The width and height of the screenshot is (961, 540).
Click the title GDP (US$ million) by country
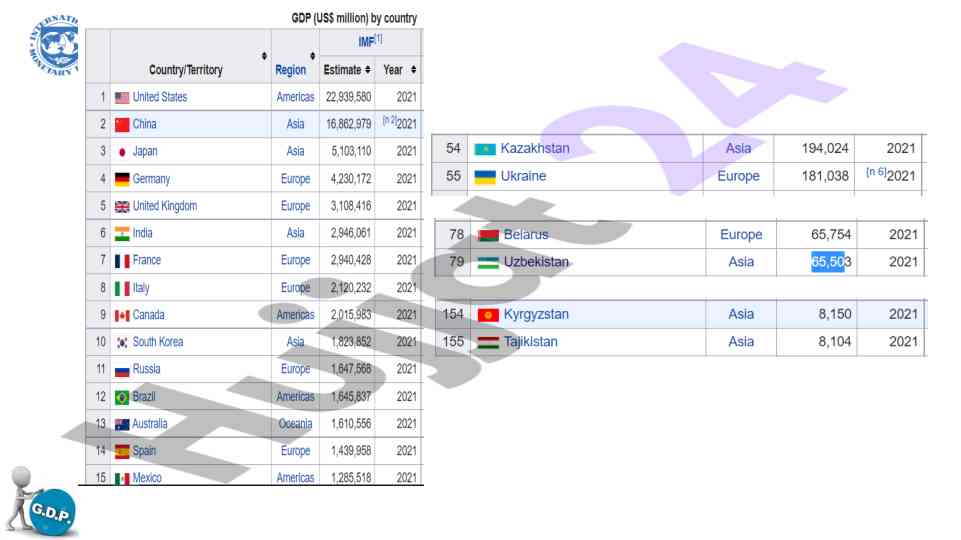tap(354, 18)
